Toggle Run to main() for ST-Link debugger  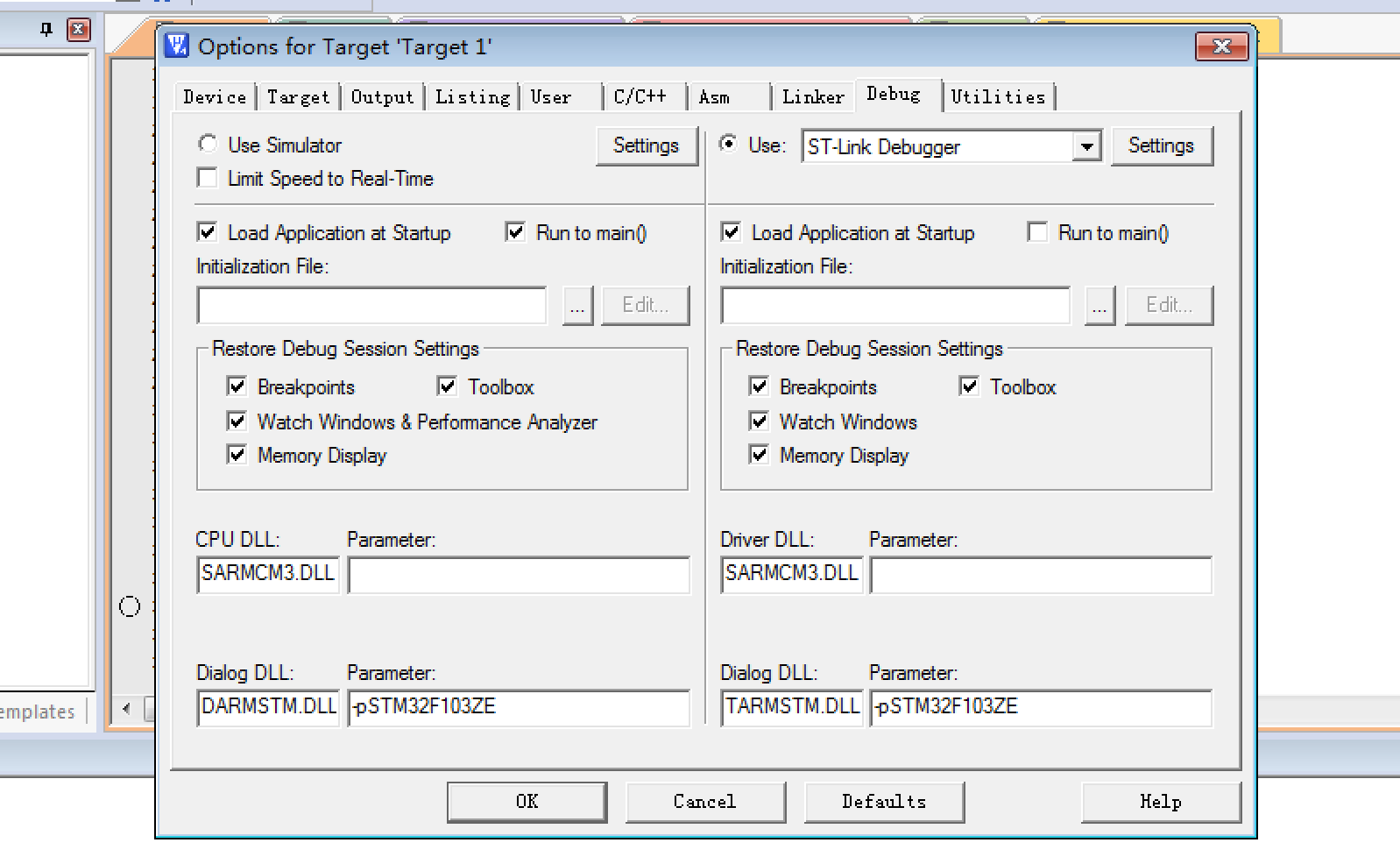[x=1037, y=232]
